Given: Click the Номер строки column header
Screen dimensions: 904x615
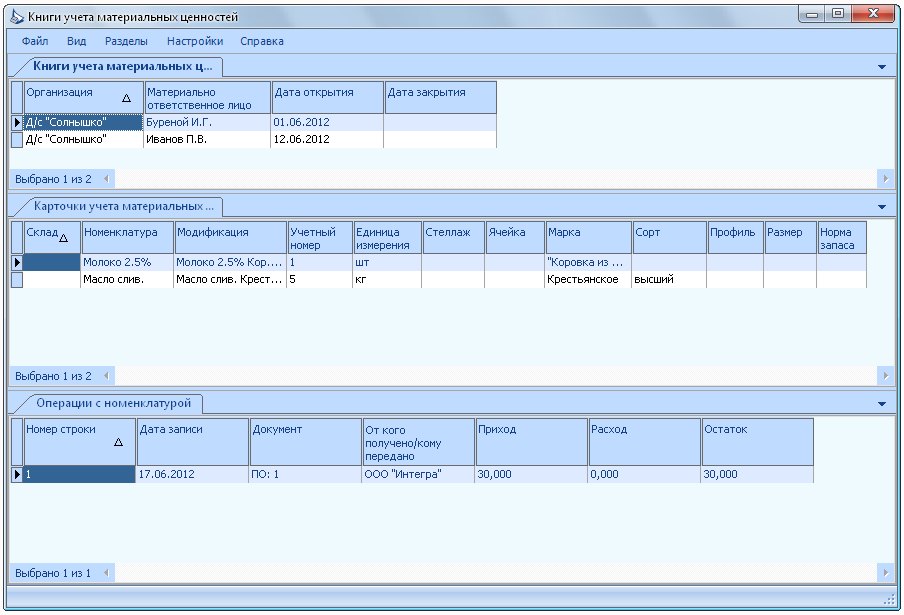Looking at the screenshot, I should [x=80, y=442].
